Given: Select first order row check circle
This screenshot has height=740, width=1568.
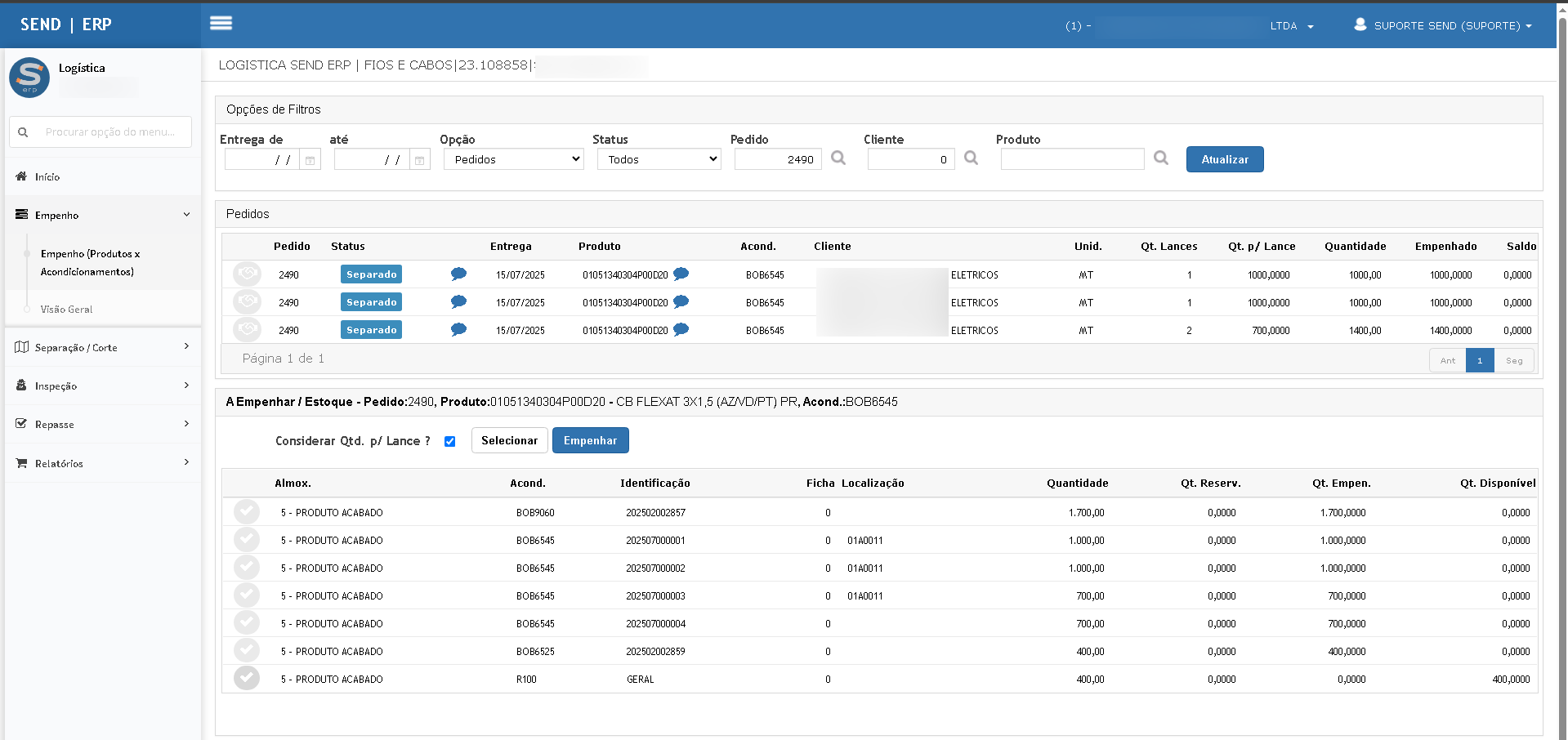Looking at the screenshot, I should [247, 274].
